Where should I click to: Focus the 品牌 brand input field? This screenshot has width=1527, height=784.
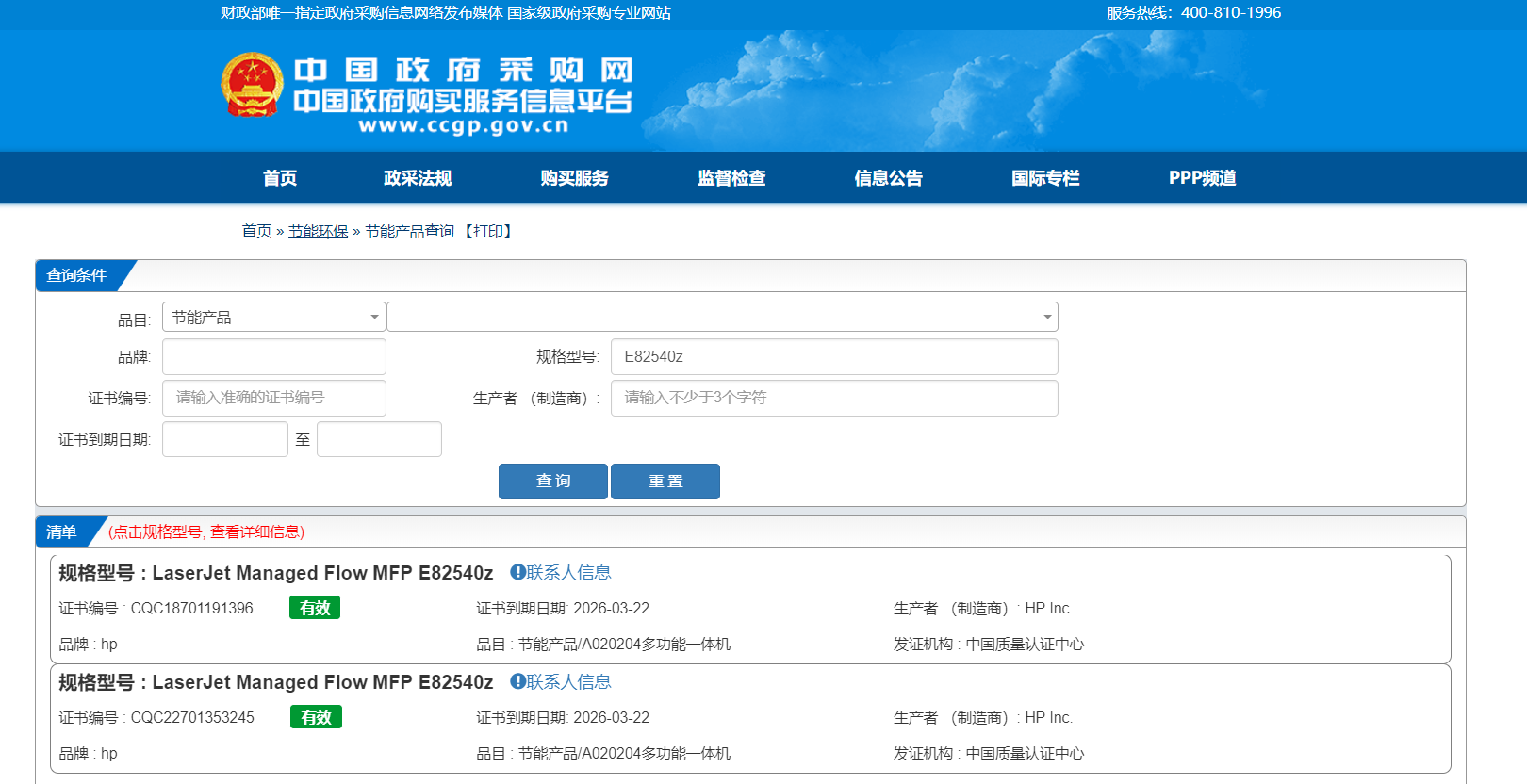pos(274,357)
